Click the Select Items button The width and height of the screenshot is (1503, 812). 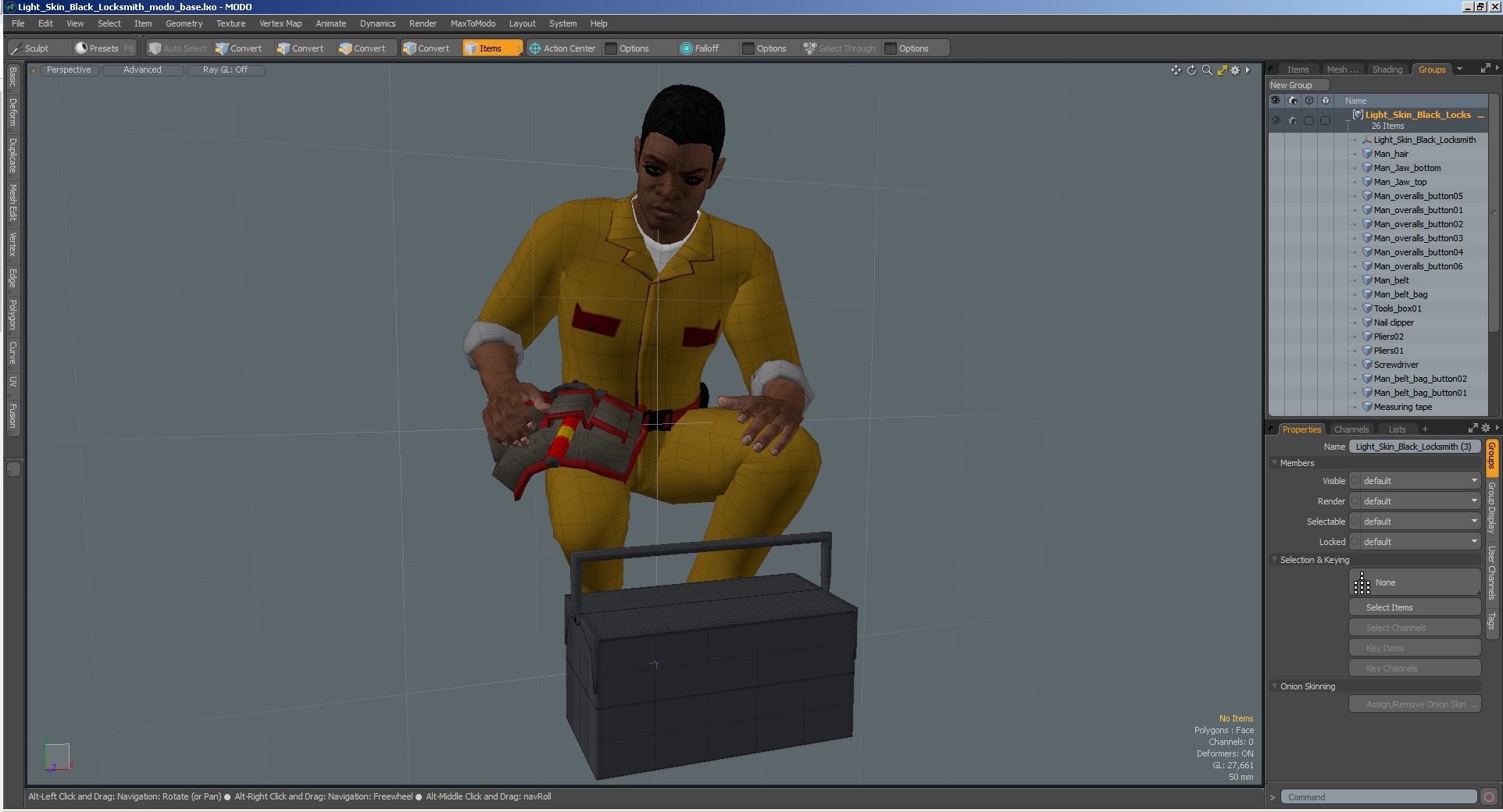(x=1415, y=607)
